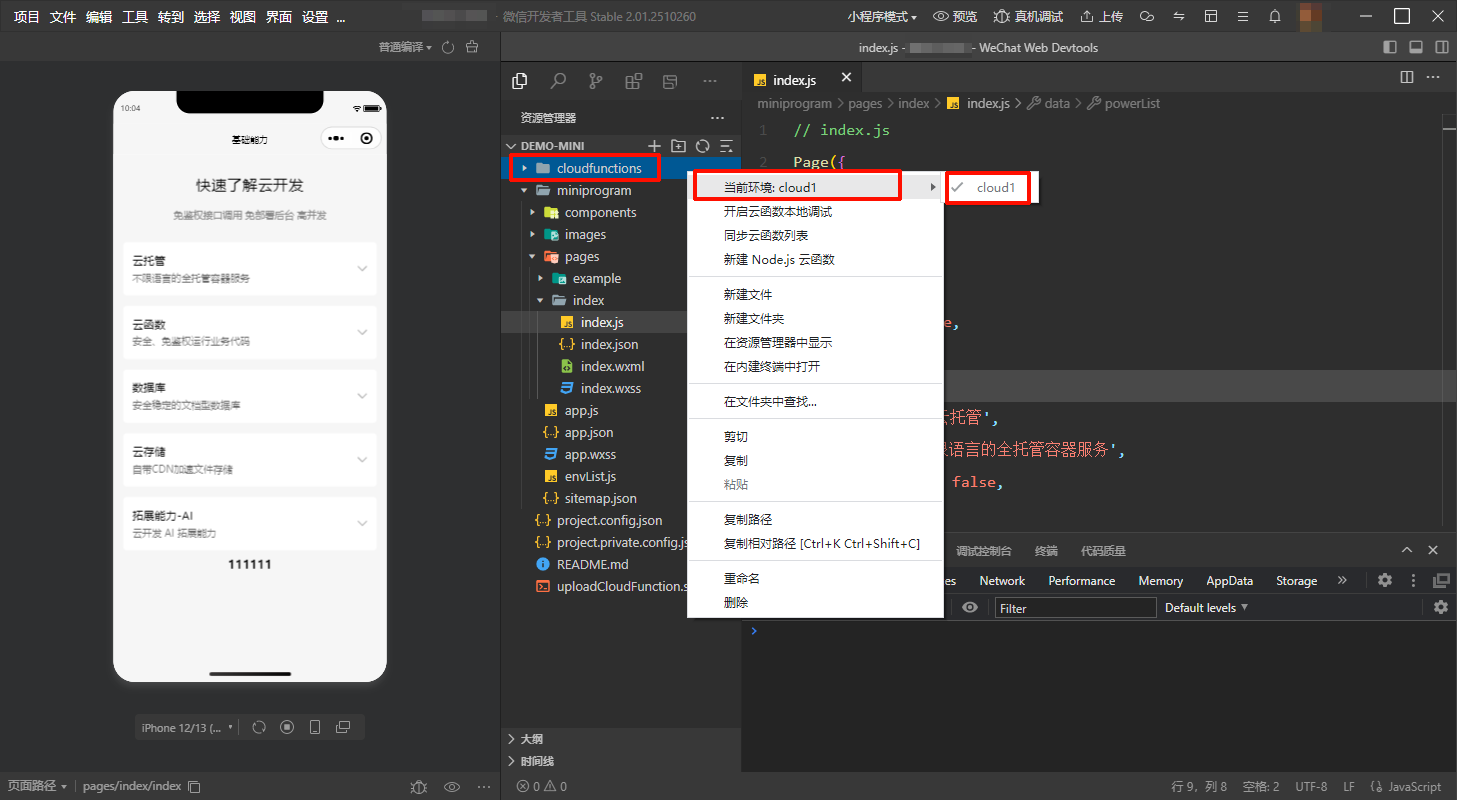Open the source control icon in the sidebar

point(596,81)
